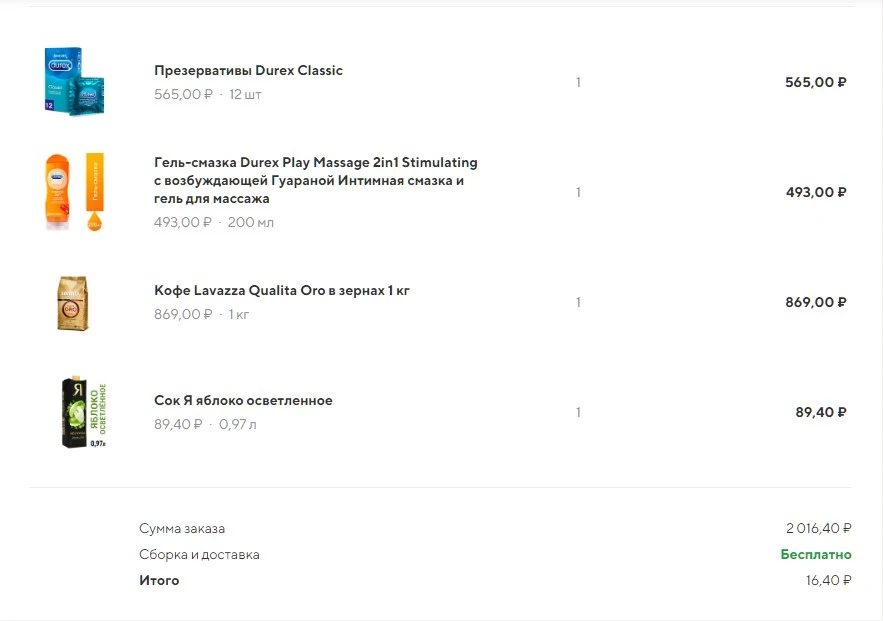
Task: Click the 12 шт unit text under Durex
Action: click(245, 94)
